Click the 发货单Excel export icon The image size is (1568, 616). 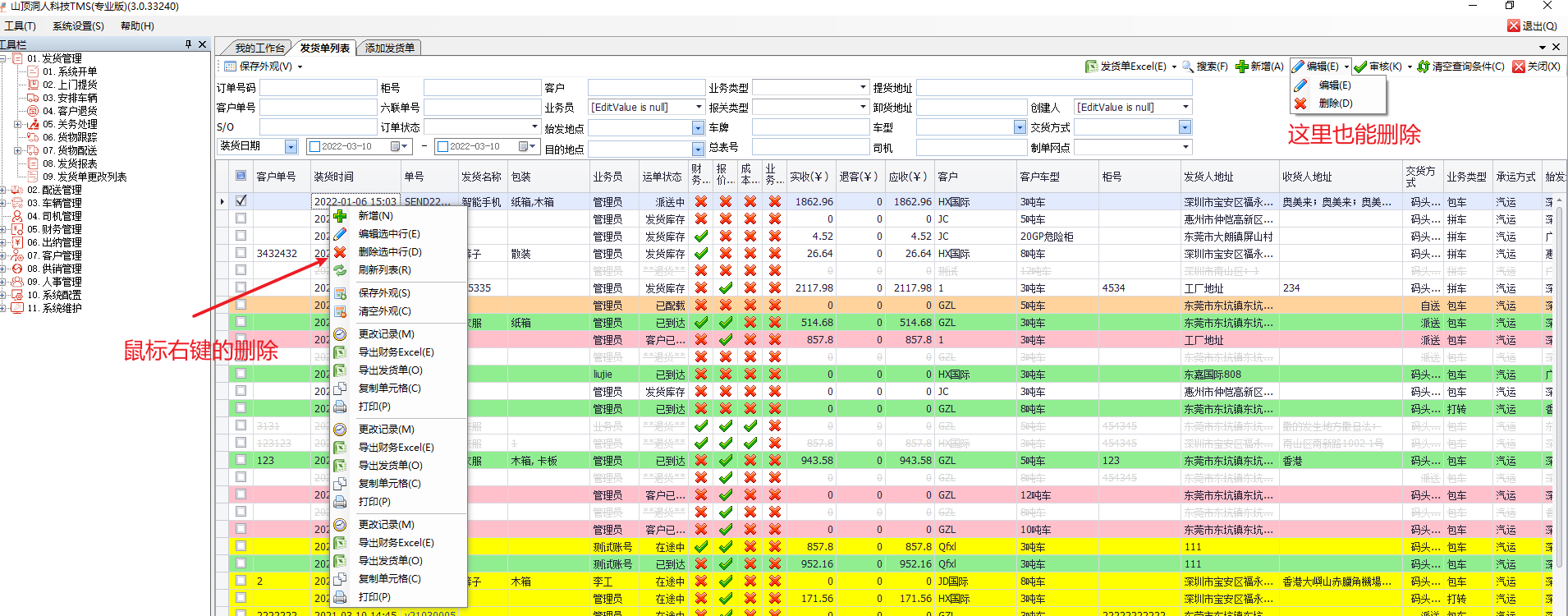point(1091,67)
